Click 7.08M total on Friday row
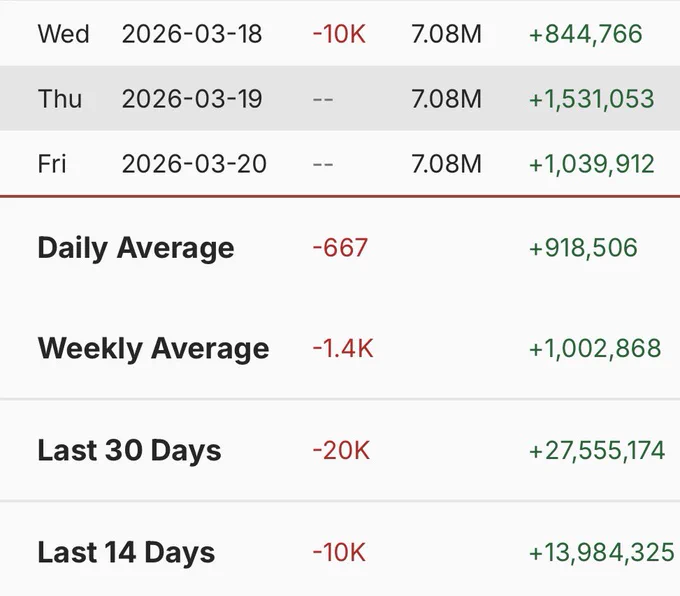 [x=446, y=164]
